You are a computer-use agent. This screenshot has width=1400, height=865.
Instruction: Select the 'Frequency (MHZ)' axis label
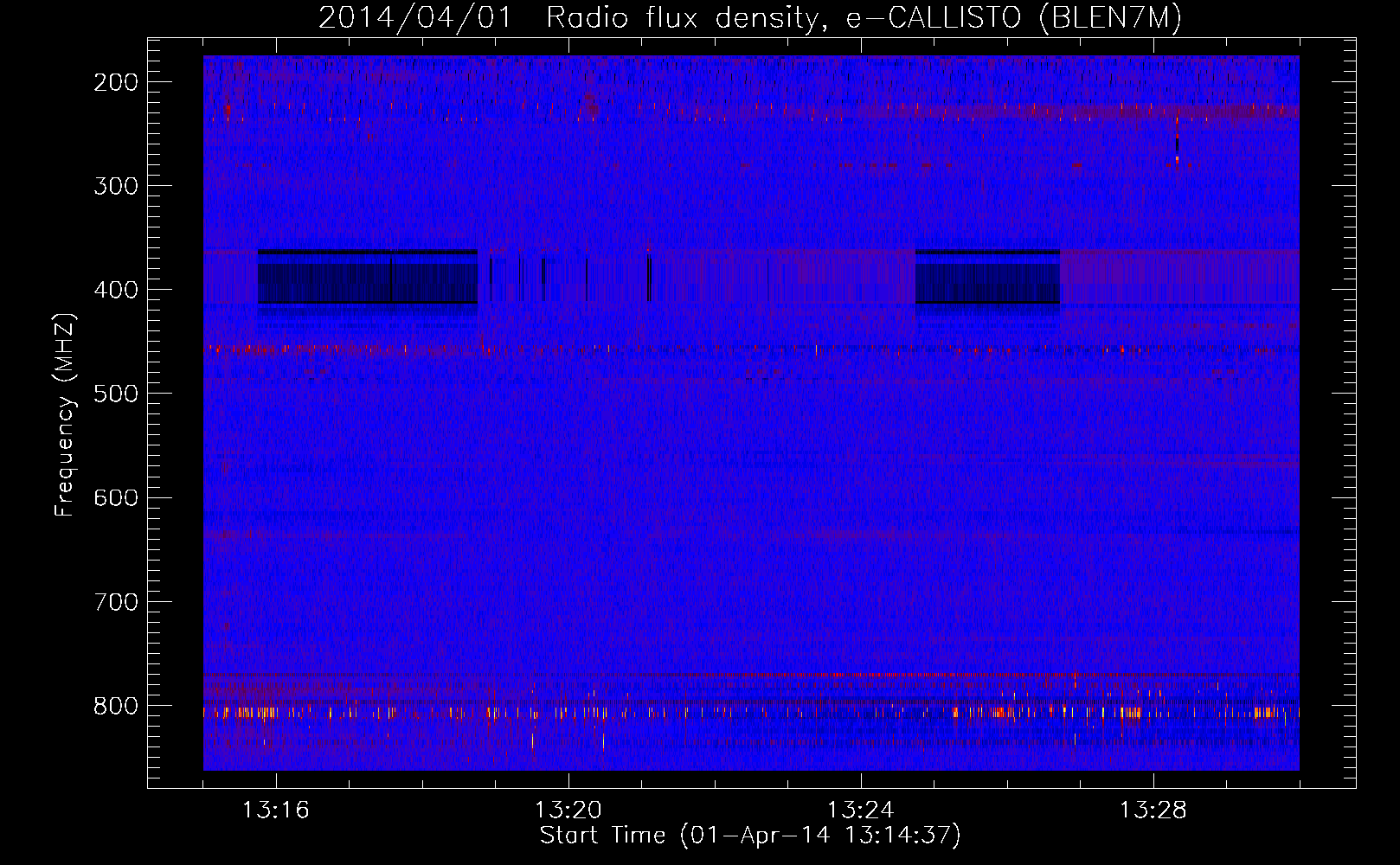(x=65, y=415)
